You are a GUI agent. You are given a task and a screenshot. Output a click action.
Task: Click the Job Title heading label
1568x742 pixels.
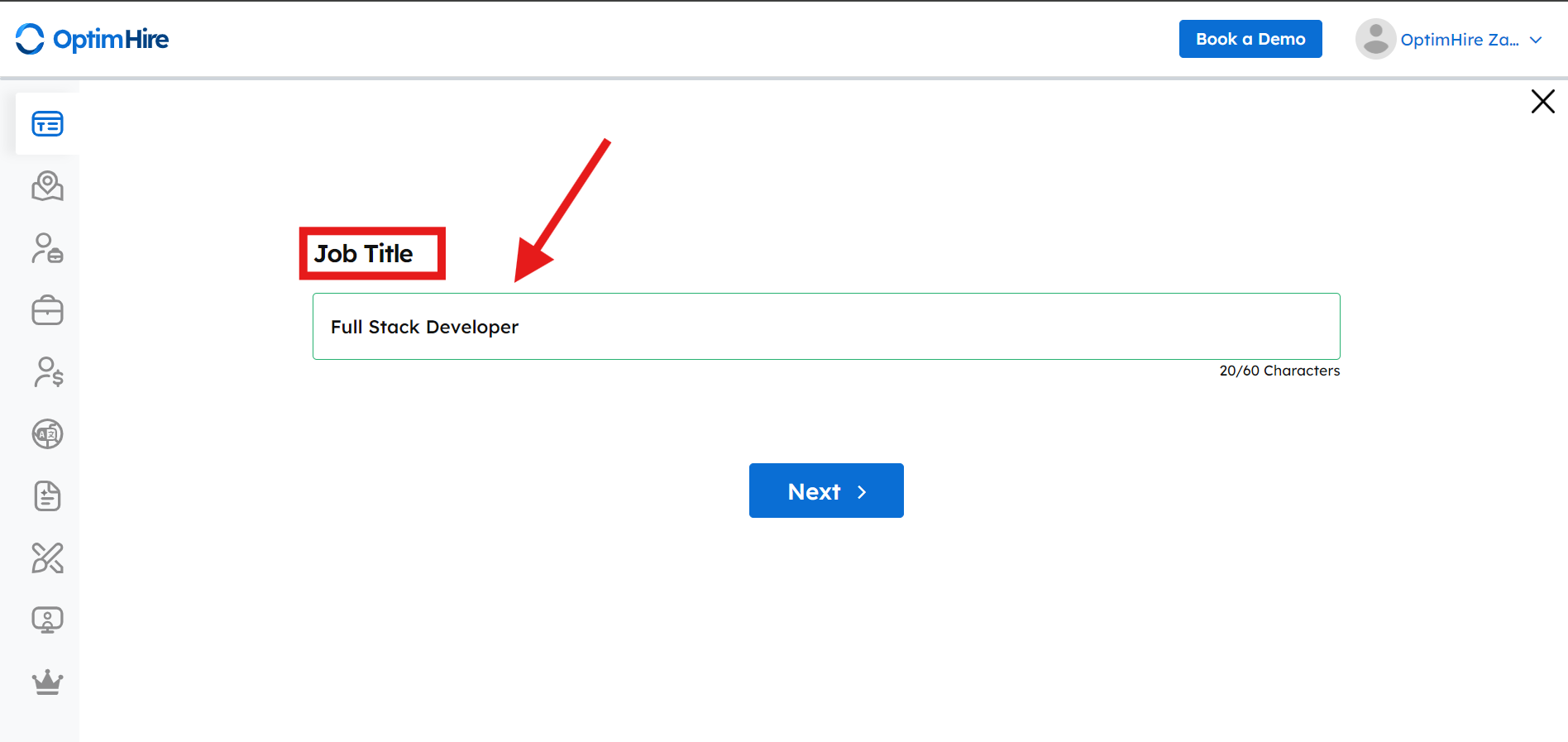(x=363, y=254)
